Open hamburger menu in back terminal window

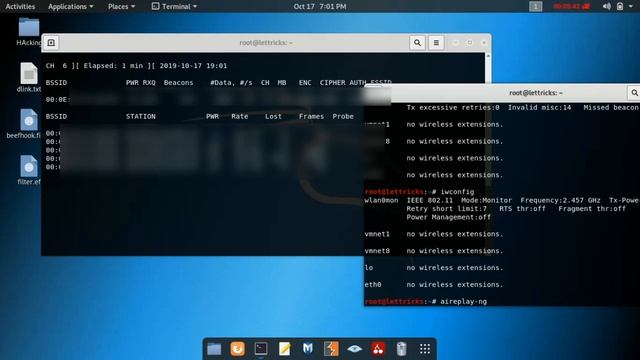click(x=436, y=42)
